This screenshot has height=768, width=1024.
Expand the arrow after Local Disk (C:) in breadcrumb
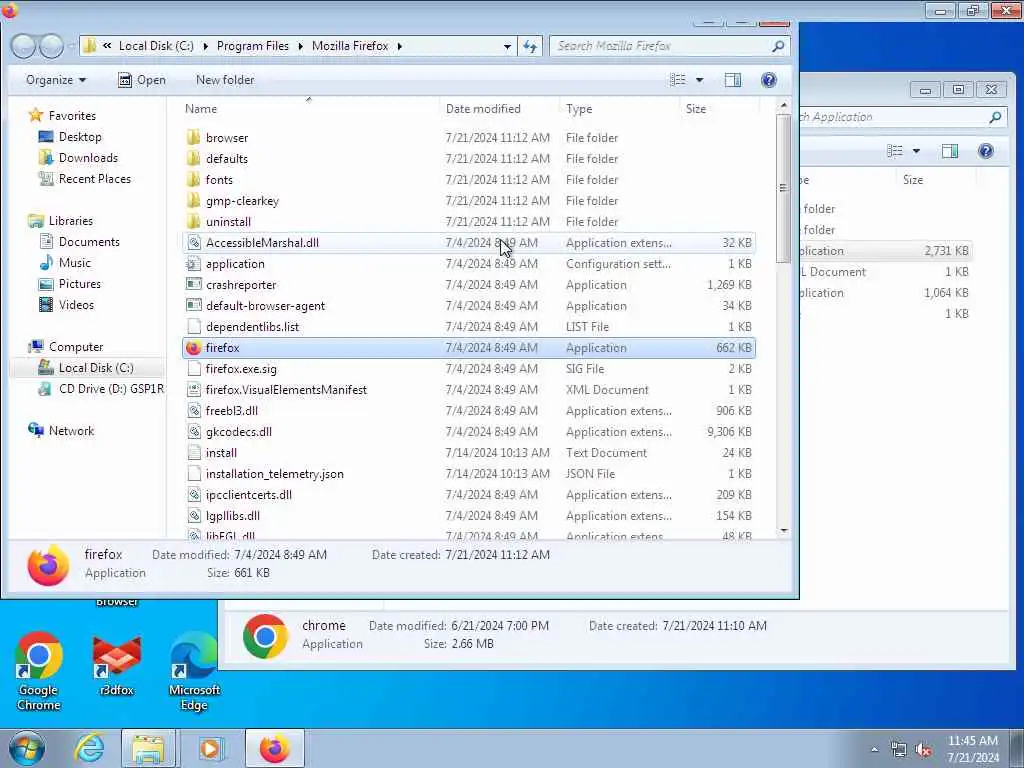pyautogui.click(x=206, y=46)
